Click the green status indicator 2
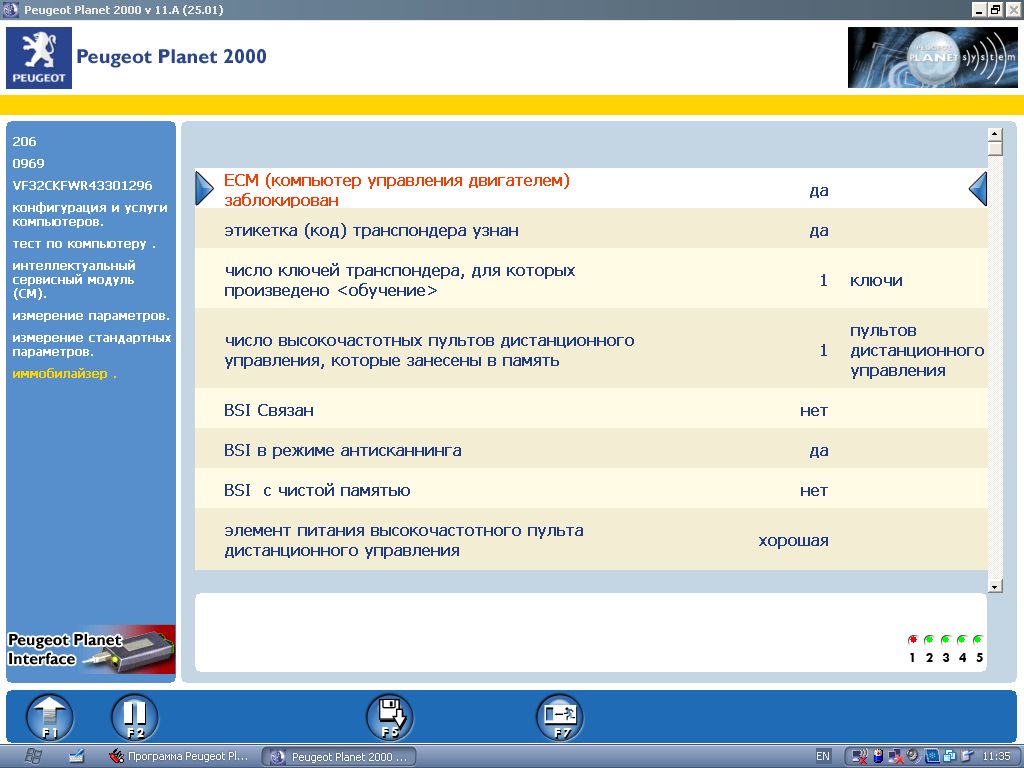 [x=929, y=640]
